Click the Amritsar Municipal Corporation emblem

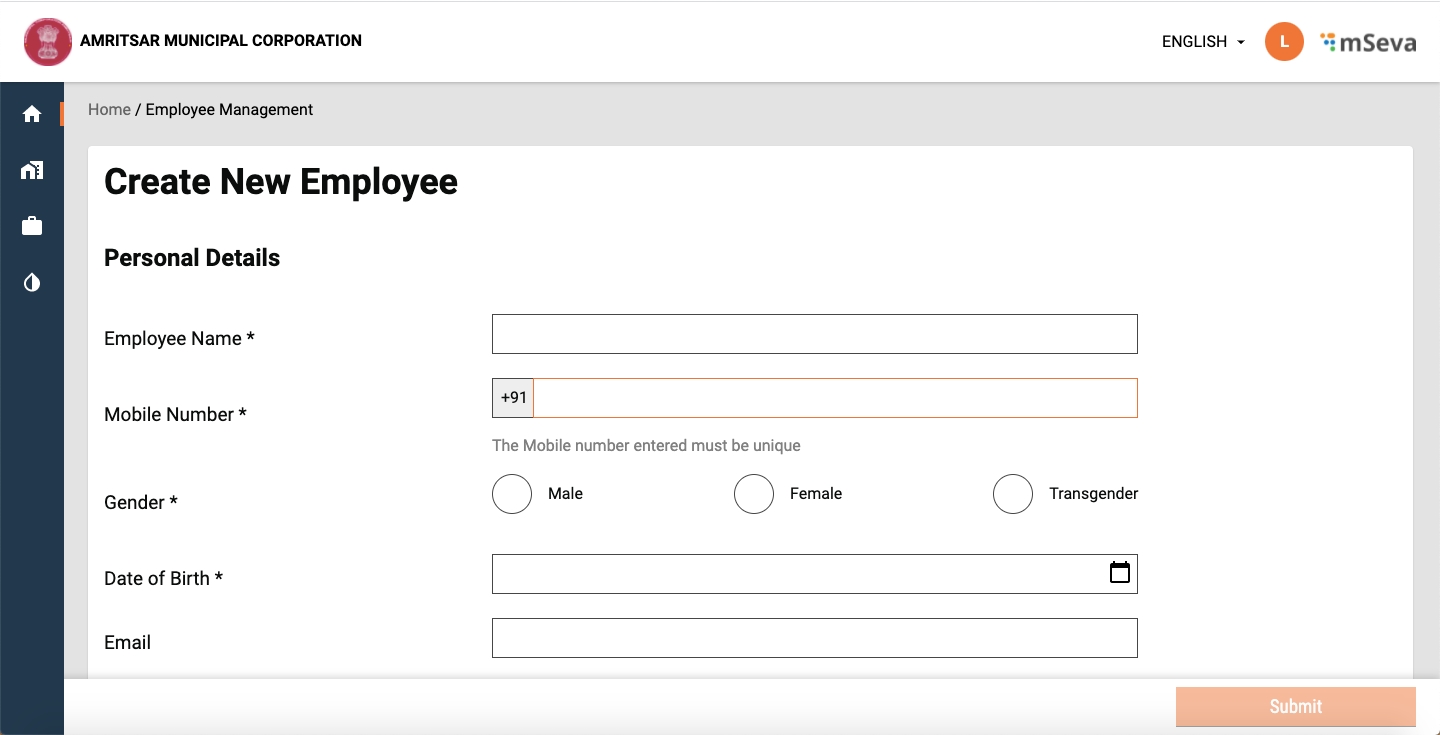click(48, 42)
